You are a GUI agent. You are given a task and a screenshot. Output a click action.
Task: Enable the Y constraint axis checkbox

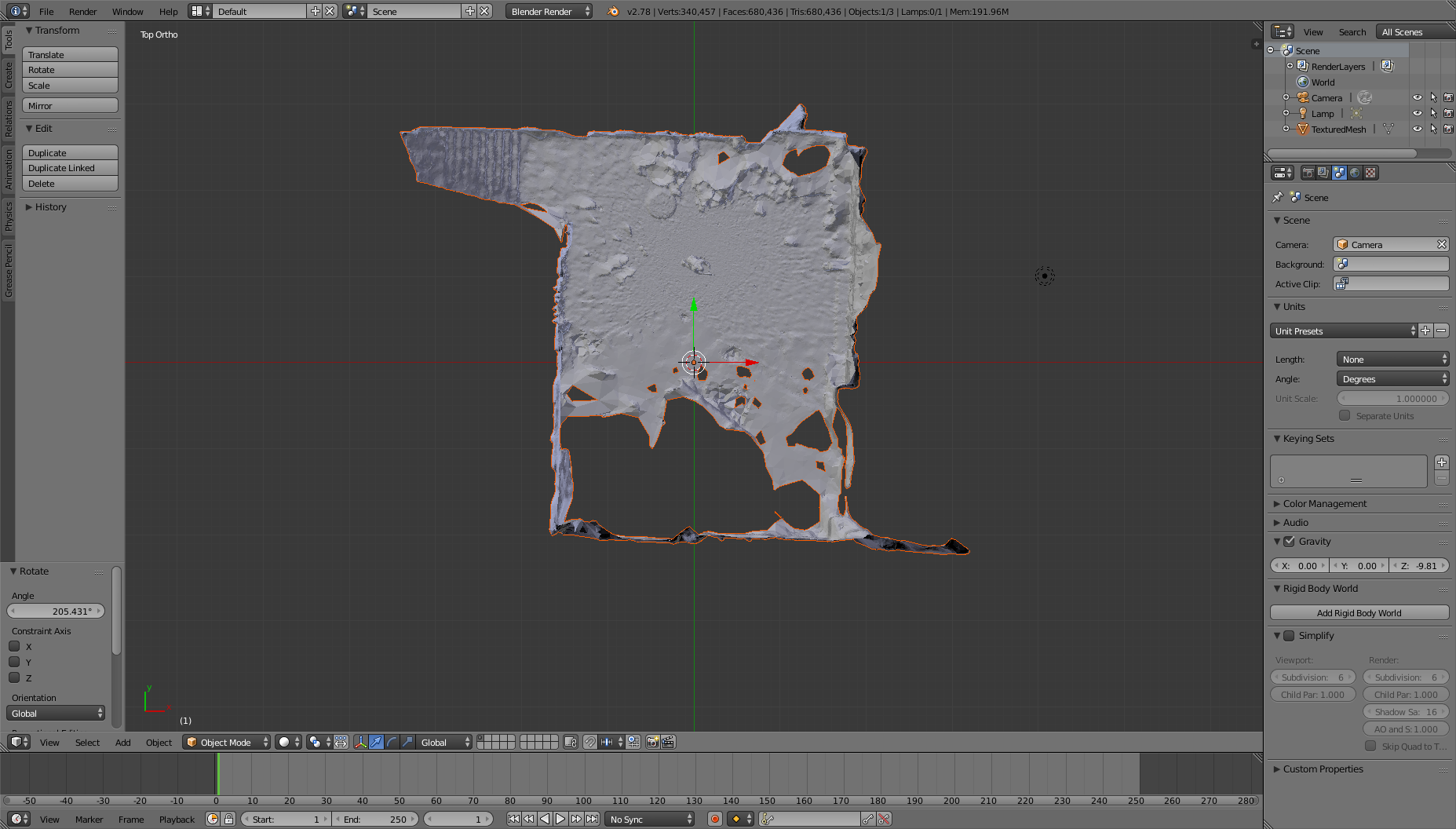14,662
